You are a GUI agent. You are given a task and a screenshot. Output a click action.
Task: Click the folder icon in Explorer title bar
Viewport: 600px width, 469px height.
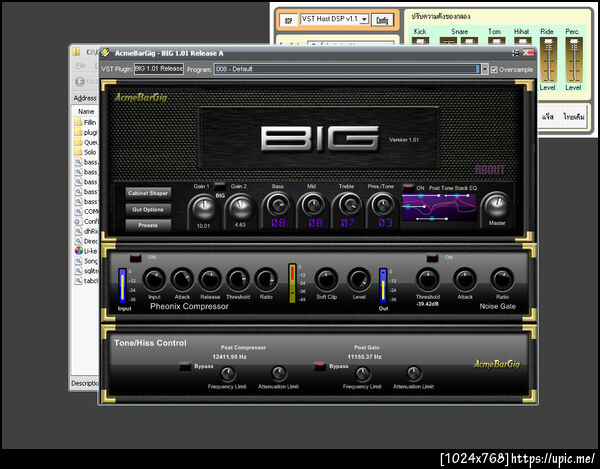click(76, 52)
